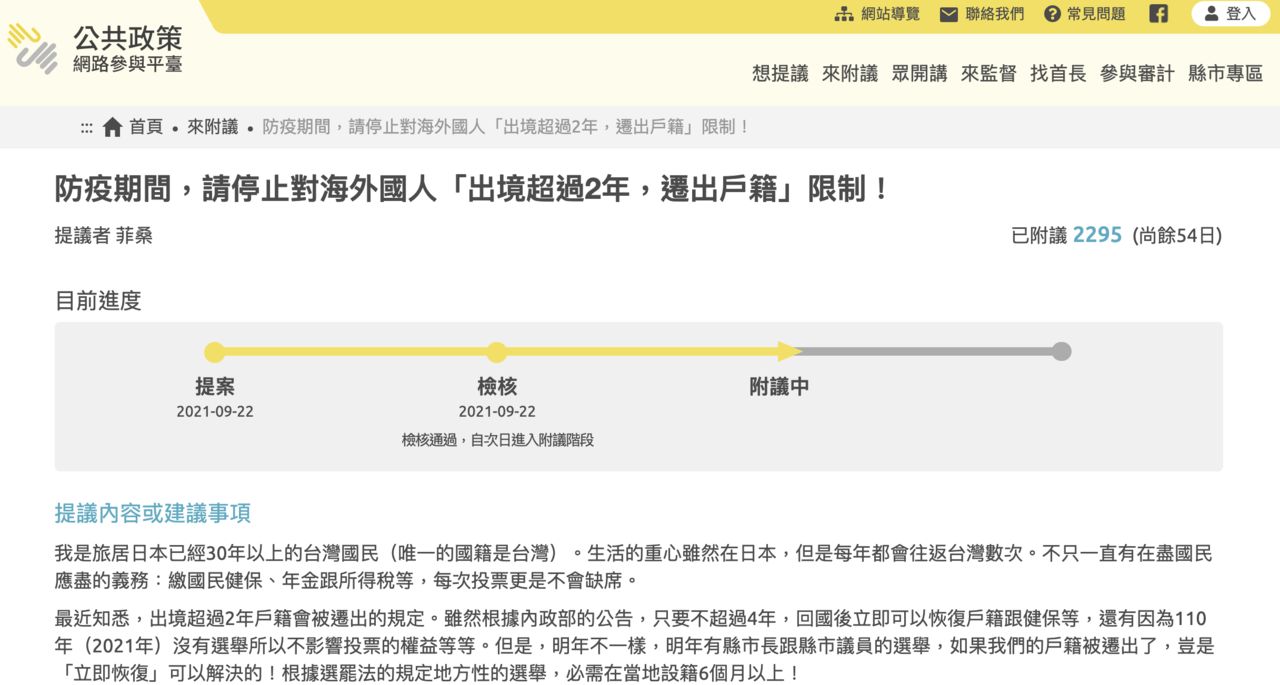Click the home icon in breadcrumb
This screenshot has width=1280, height=685.
pyautogui.click(x=113, y=127)
